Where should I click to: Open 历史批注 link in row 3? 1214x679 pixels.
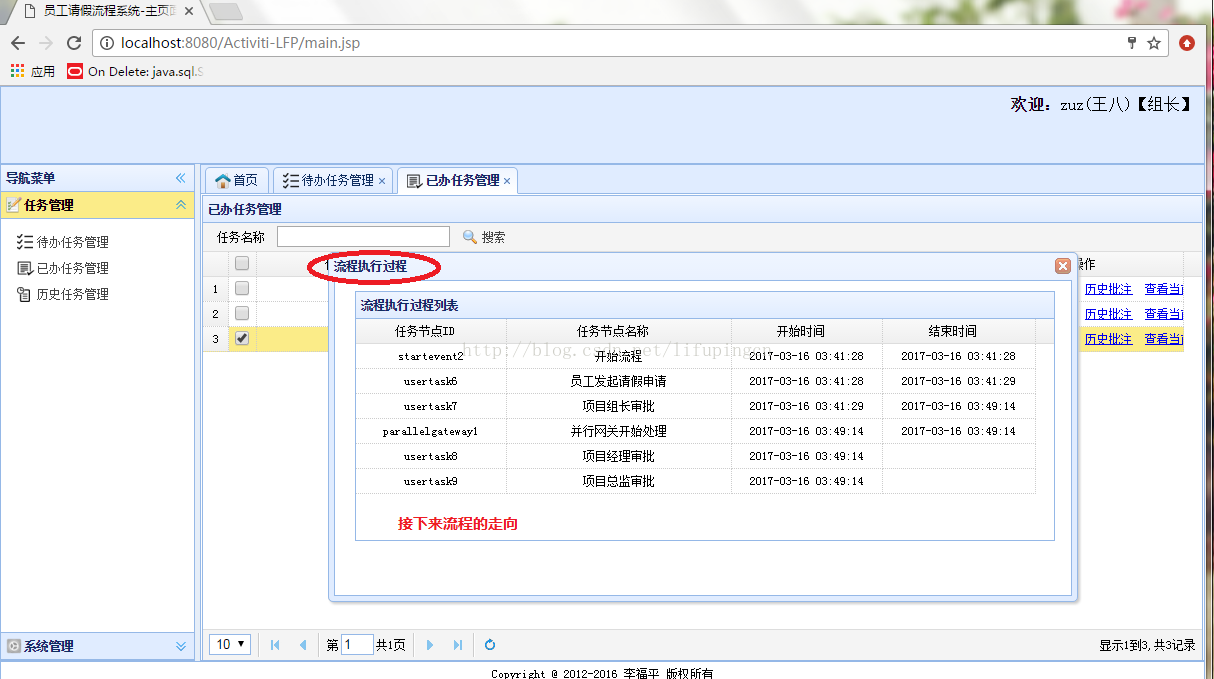click(1108, 339)
